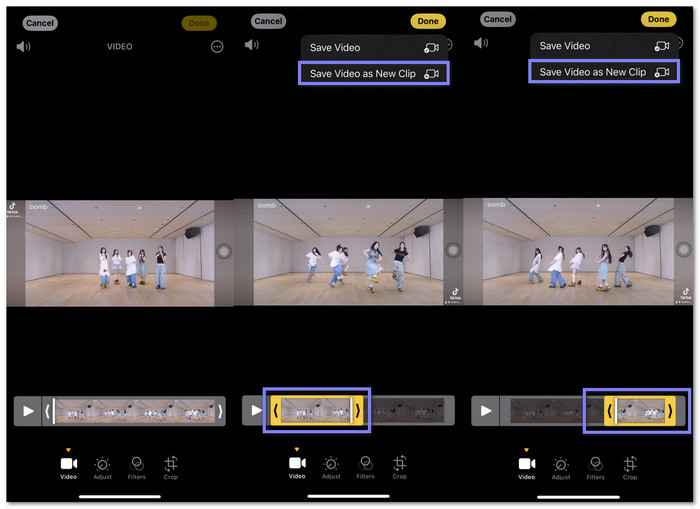
Task: Select the Crop icon in the right screen
Action: click(x=630, y=466)
